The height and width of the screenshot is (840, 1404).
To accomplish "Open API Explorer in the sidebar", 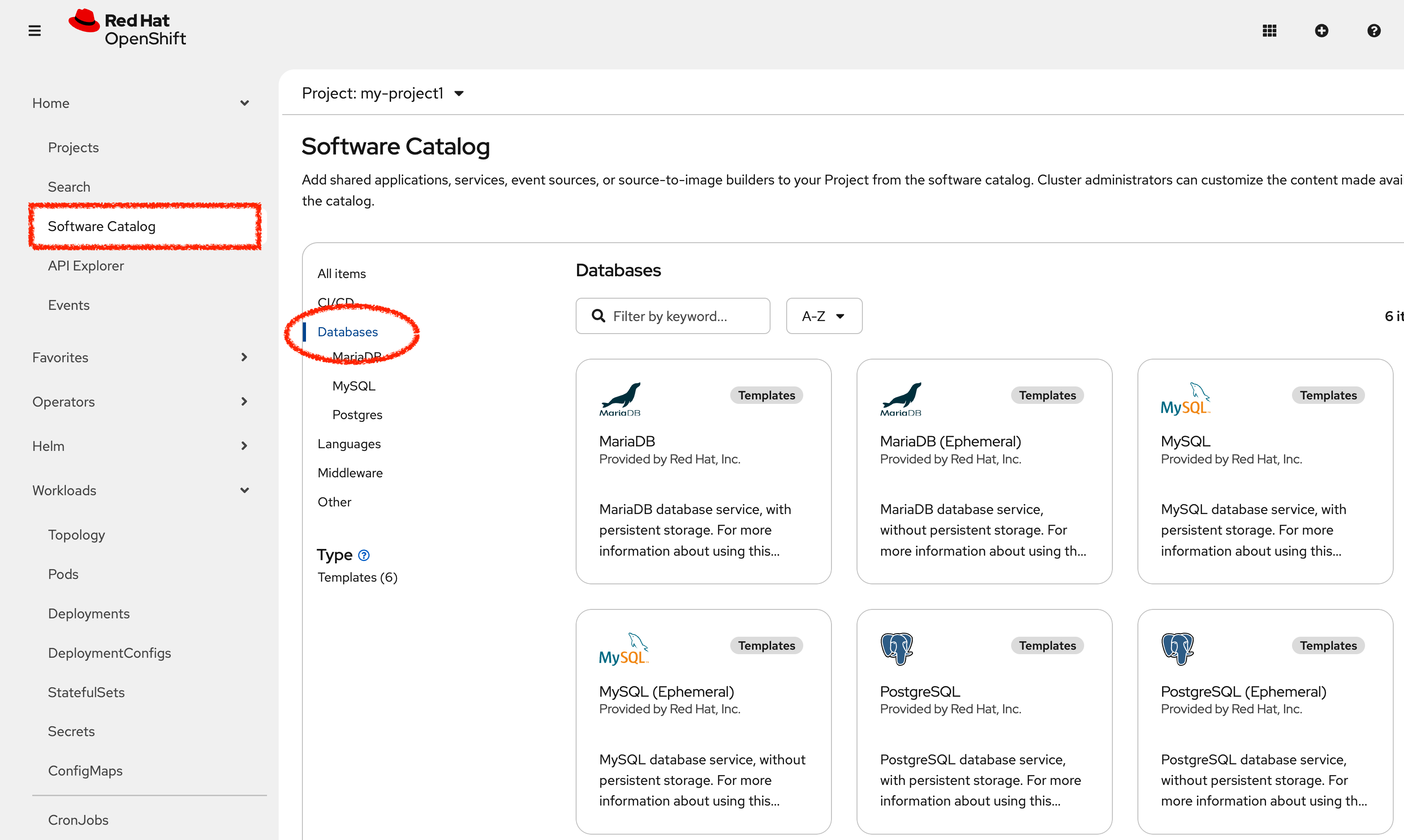I will (x=86, y=266).
